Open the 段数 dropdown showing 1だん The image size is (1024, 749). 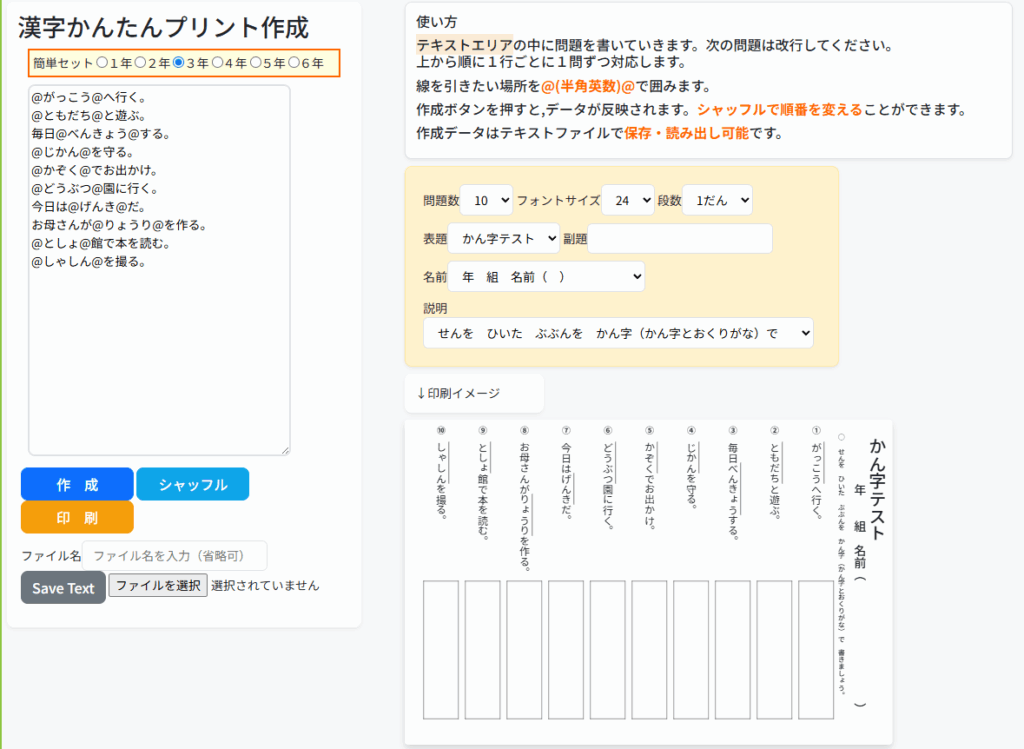pos(717,200)
